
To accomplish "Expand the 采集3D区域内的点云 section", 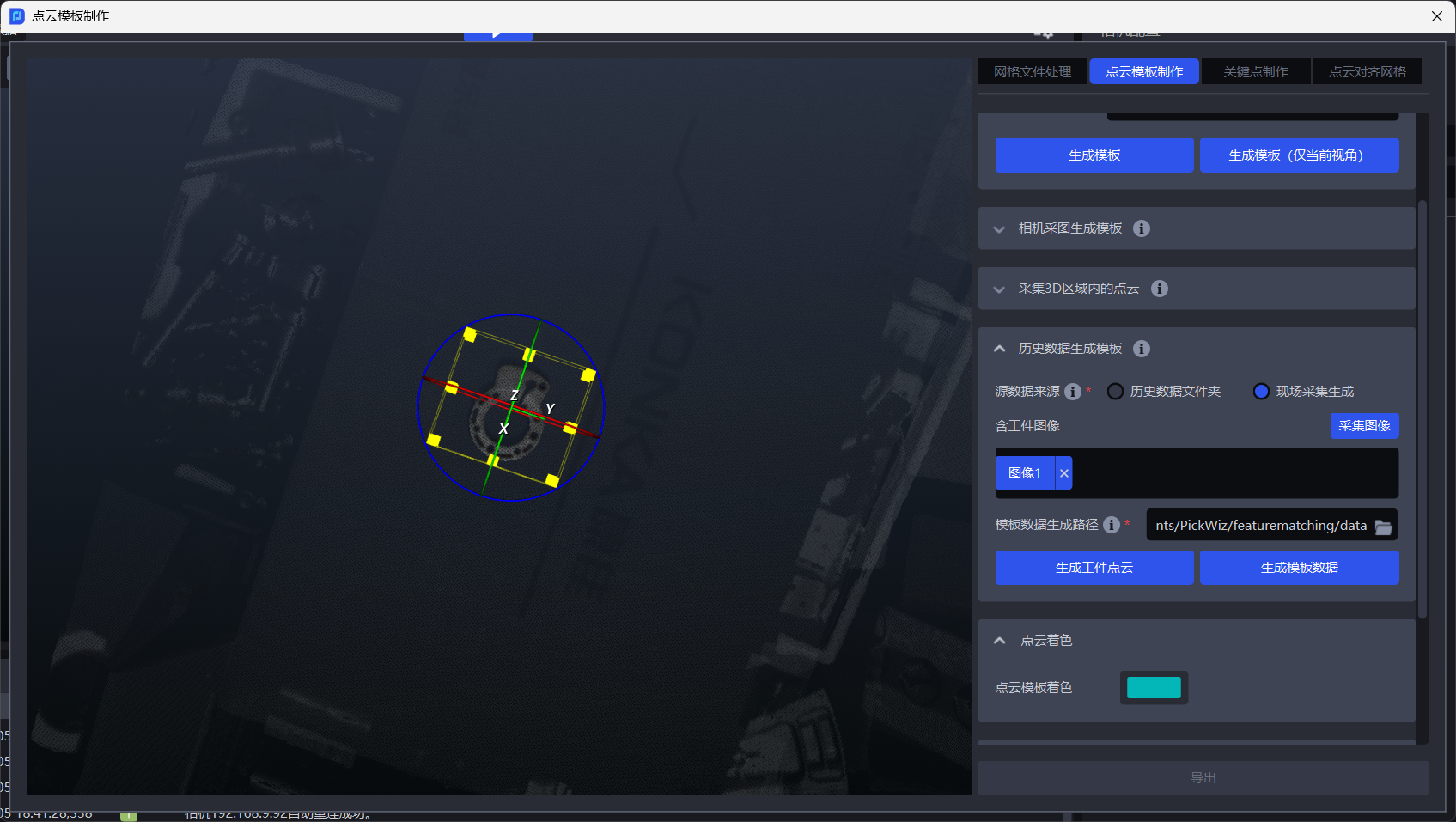I will (x=999, y=289).
